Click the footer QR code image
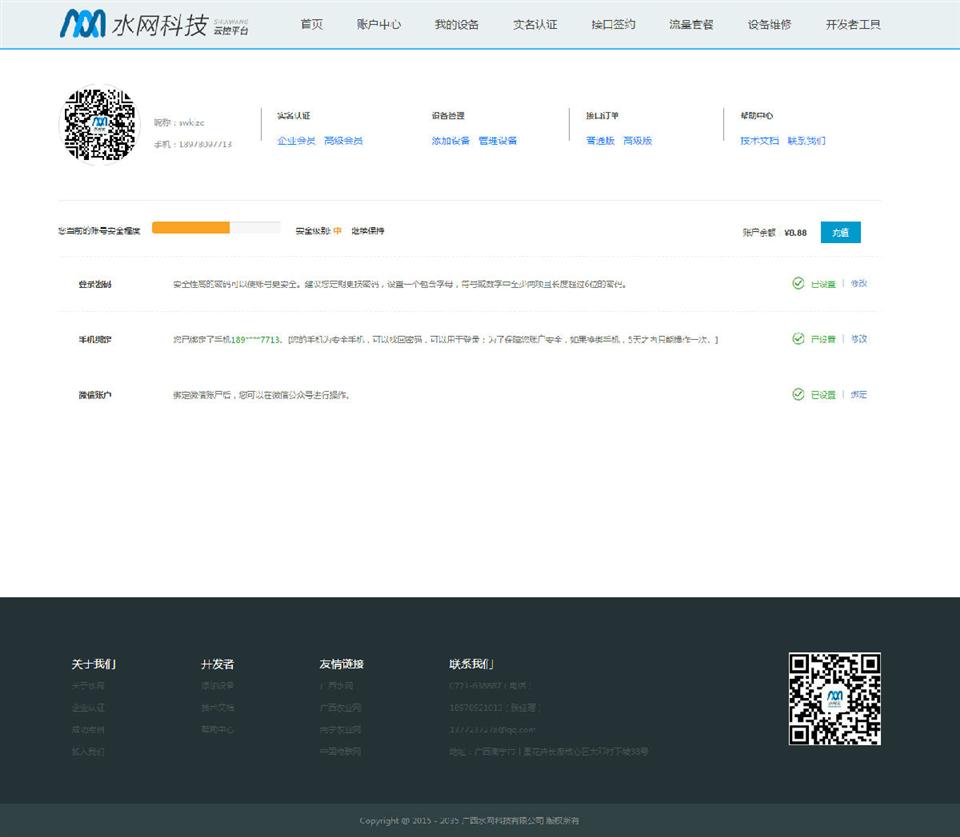Viewport: 960px width, 837px height. click(x=834, y=698)
